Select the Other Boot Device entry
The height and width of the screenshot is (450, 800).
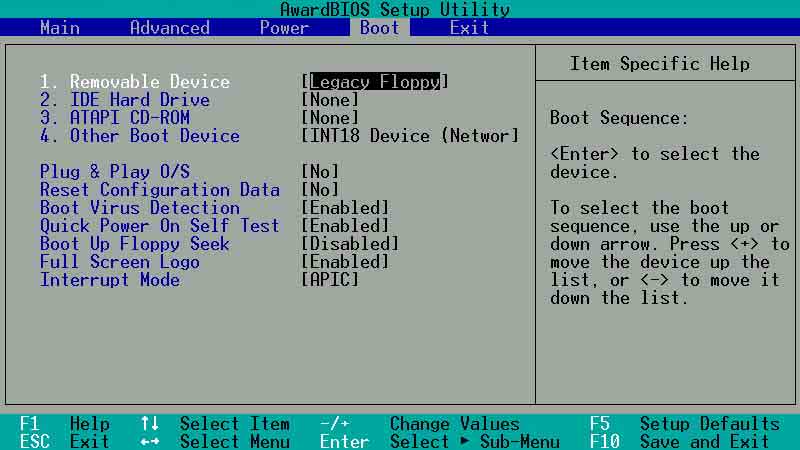140,136
